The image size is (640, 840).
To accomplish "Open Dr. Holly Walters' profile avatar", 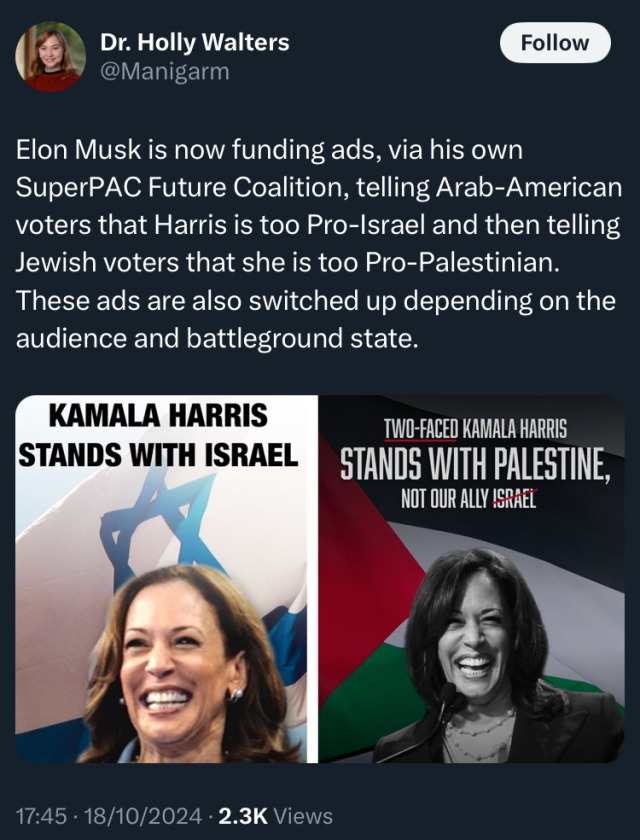I will click(50, 57).
